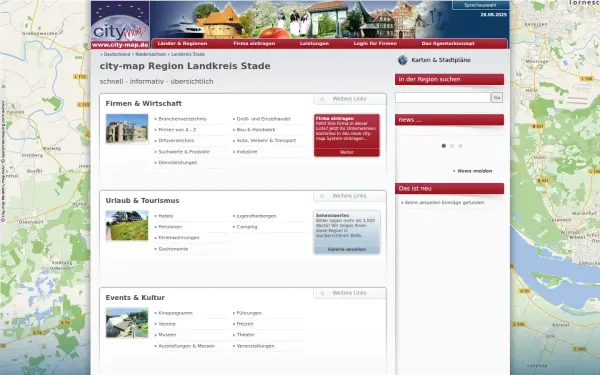Viewport: 600px width, 375px height.
Task: Open Industrie link
Action: (x=247, y=152)
